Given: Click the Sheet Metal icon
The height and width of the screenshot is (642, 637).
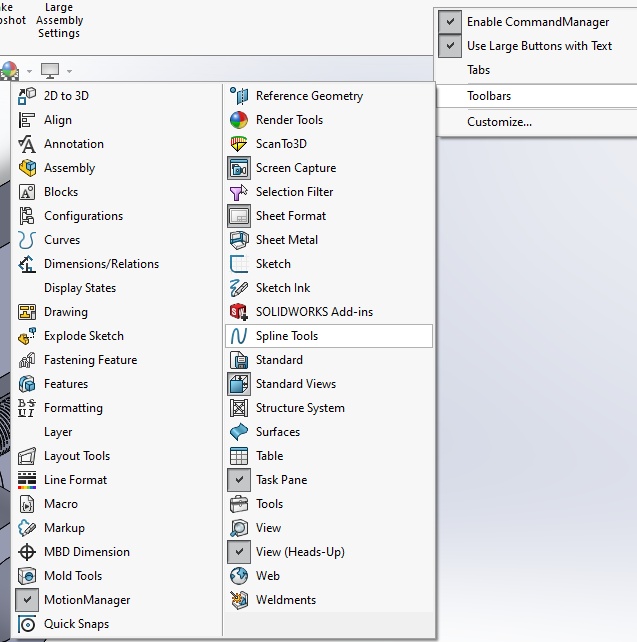Looking at the screenshot, I should [x=239, y=240].
